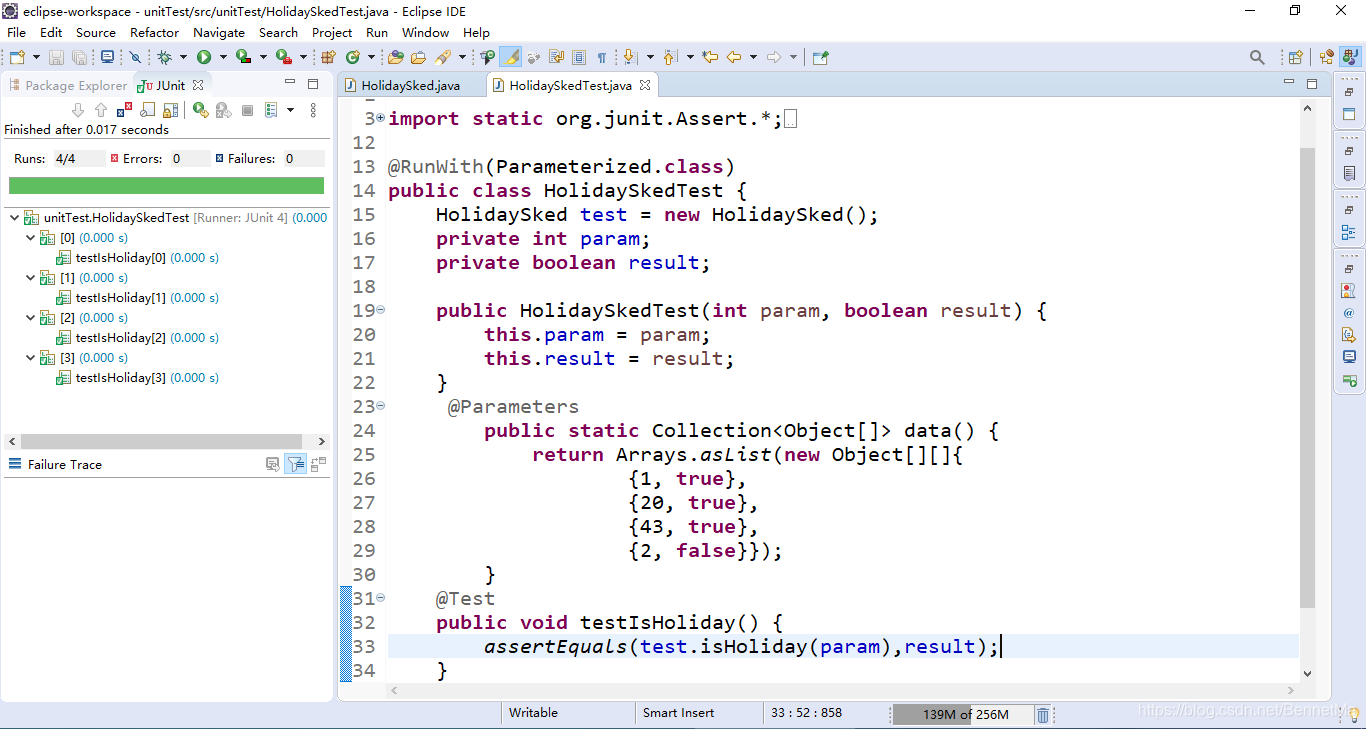The image size is (1366, 729).
Task: Click the Open Type icon
Action: pyautogui.click(x=396, y=58)
